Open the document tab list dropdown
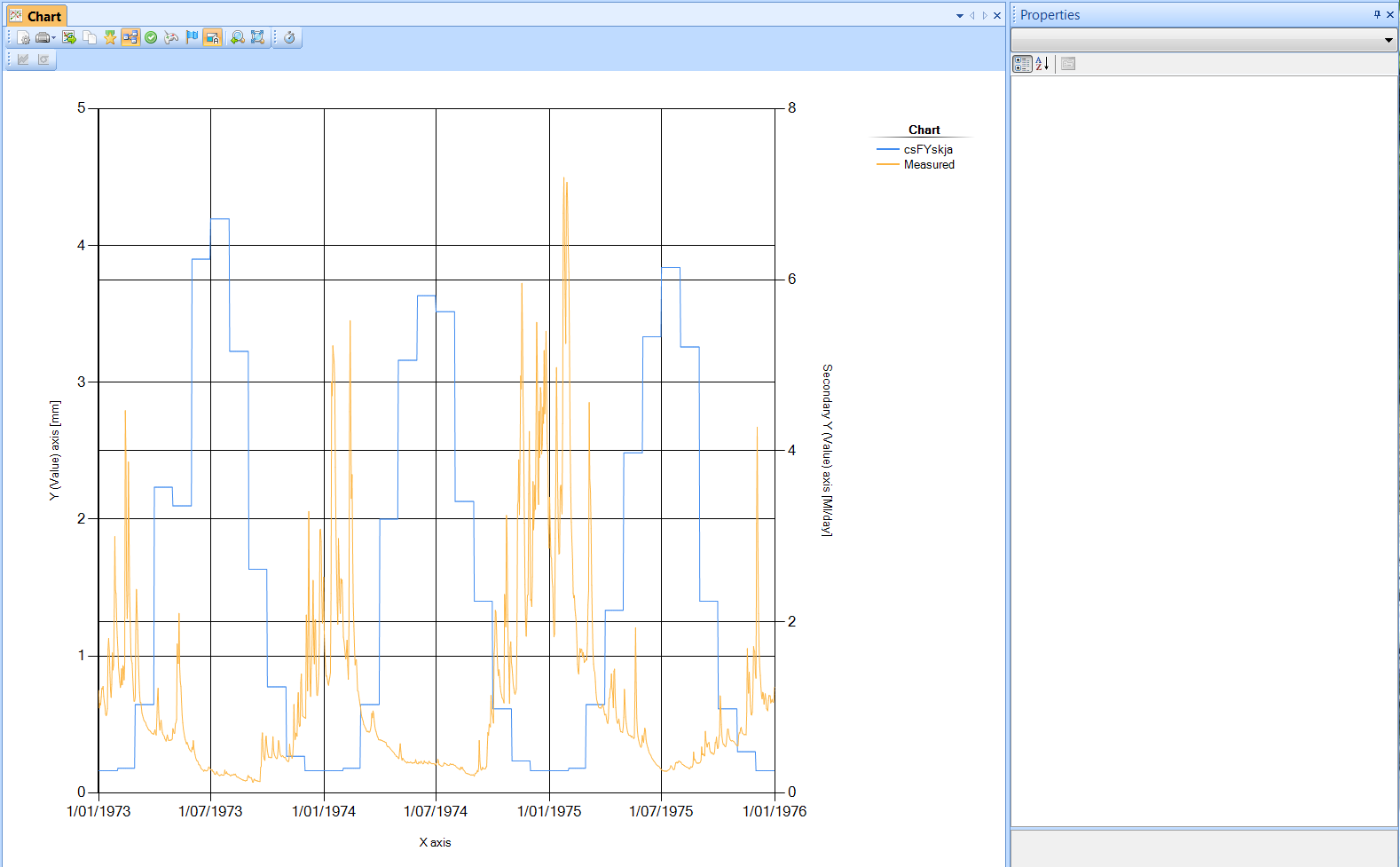1400x867 pixels. pos(960,16)
